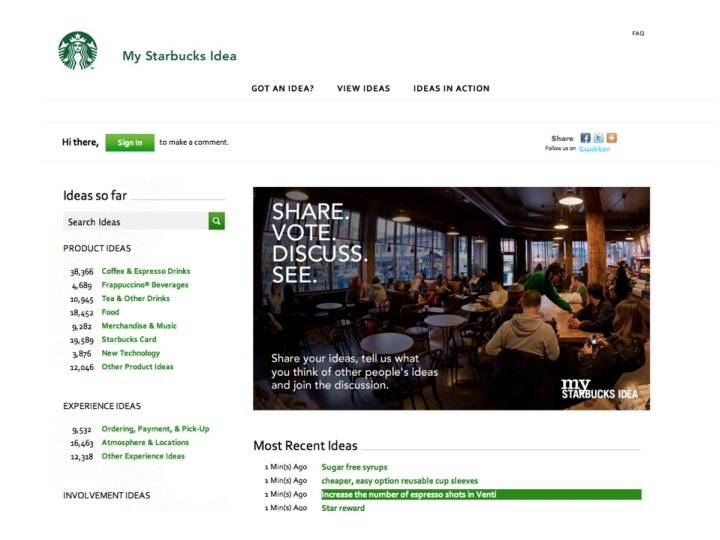Open the Sugar free syrups idea
This screenshot has width=720, height=540.
(x=354, y=467)
